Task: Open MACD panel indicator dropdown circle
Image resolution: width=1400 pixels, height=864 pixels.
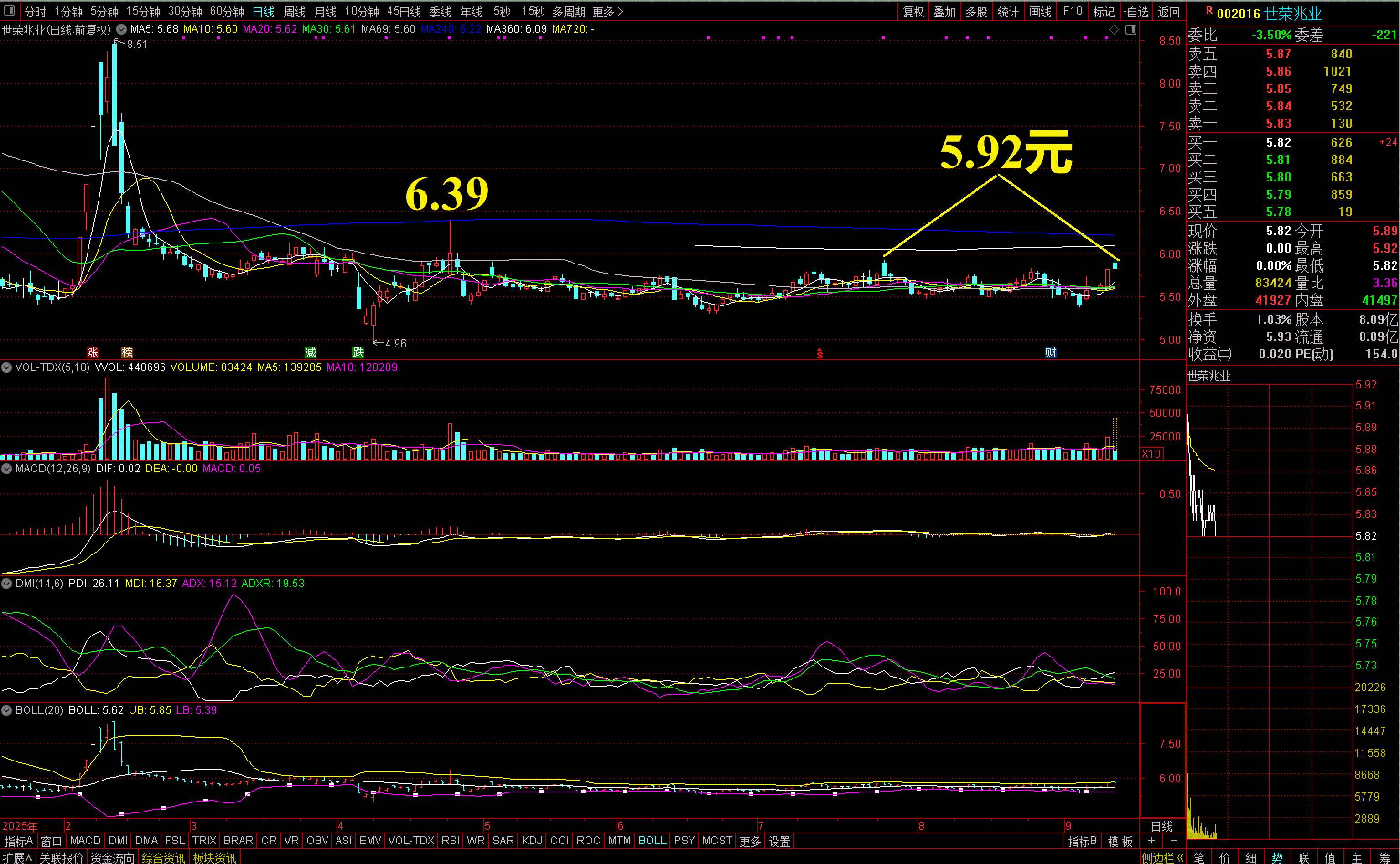Action: (6, 469)
